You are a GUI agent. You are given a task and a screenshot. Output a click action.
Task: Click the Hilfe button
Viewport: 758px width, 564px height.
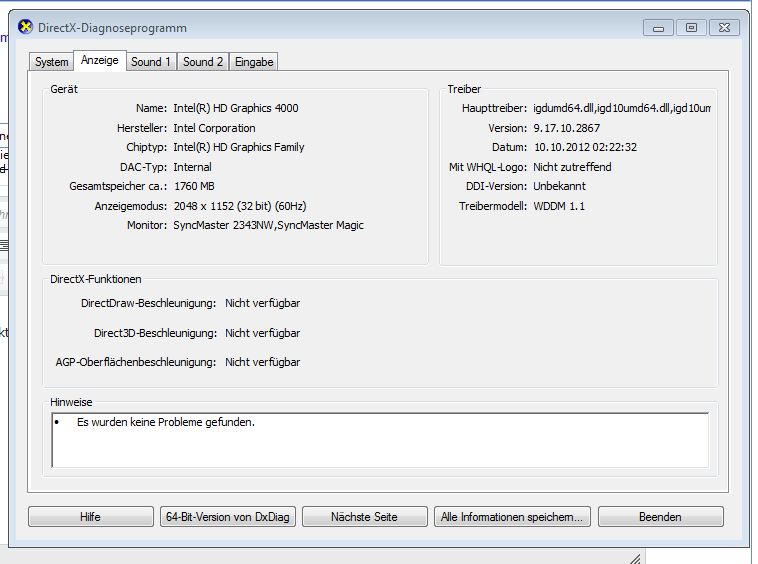pyautogui.click(x=90, y=517)
